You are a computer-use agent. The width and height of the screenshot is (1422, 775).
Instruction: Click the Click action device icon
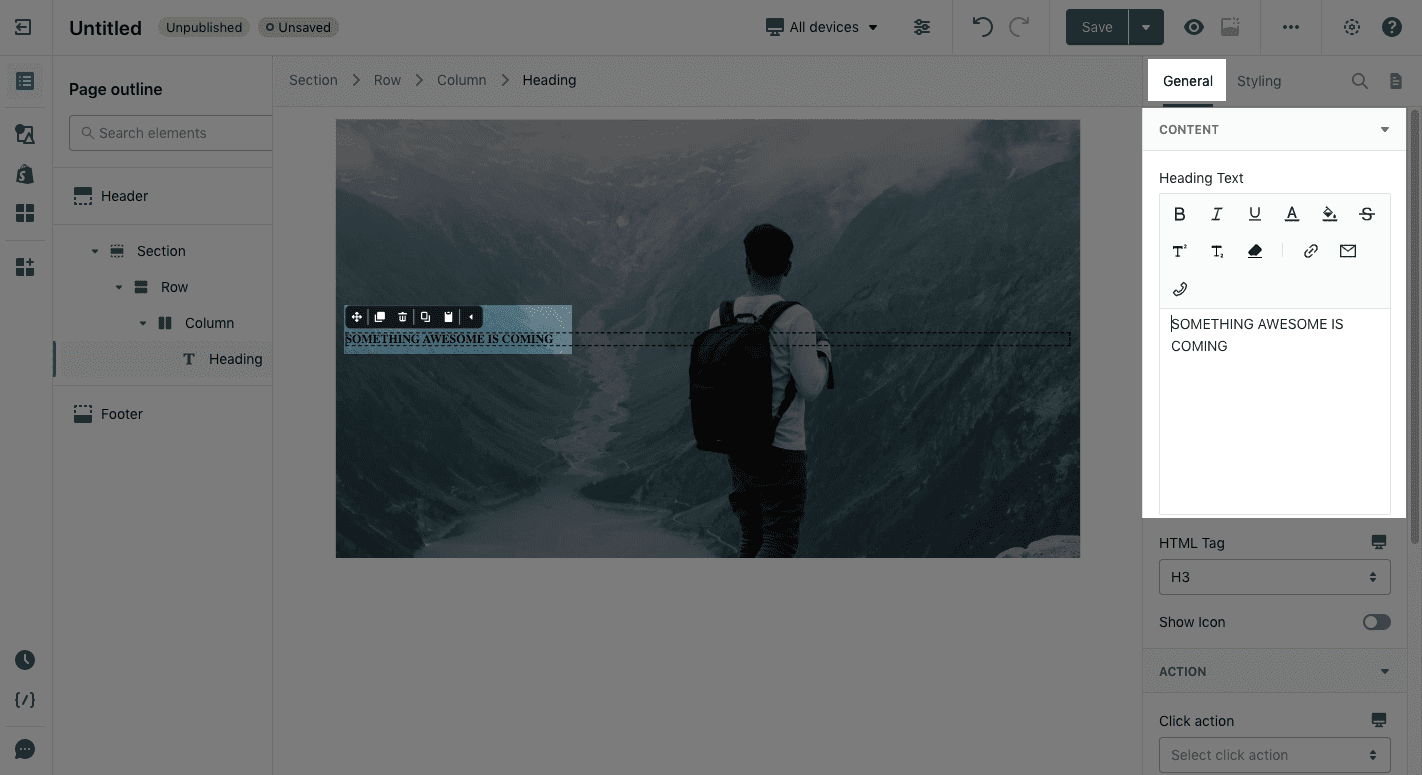tap(1379, 720)
